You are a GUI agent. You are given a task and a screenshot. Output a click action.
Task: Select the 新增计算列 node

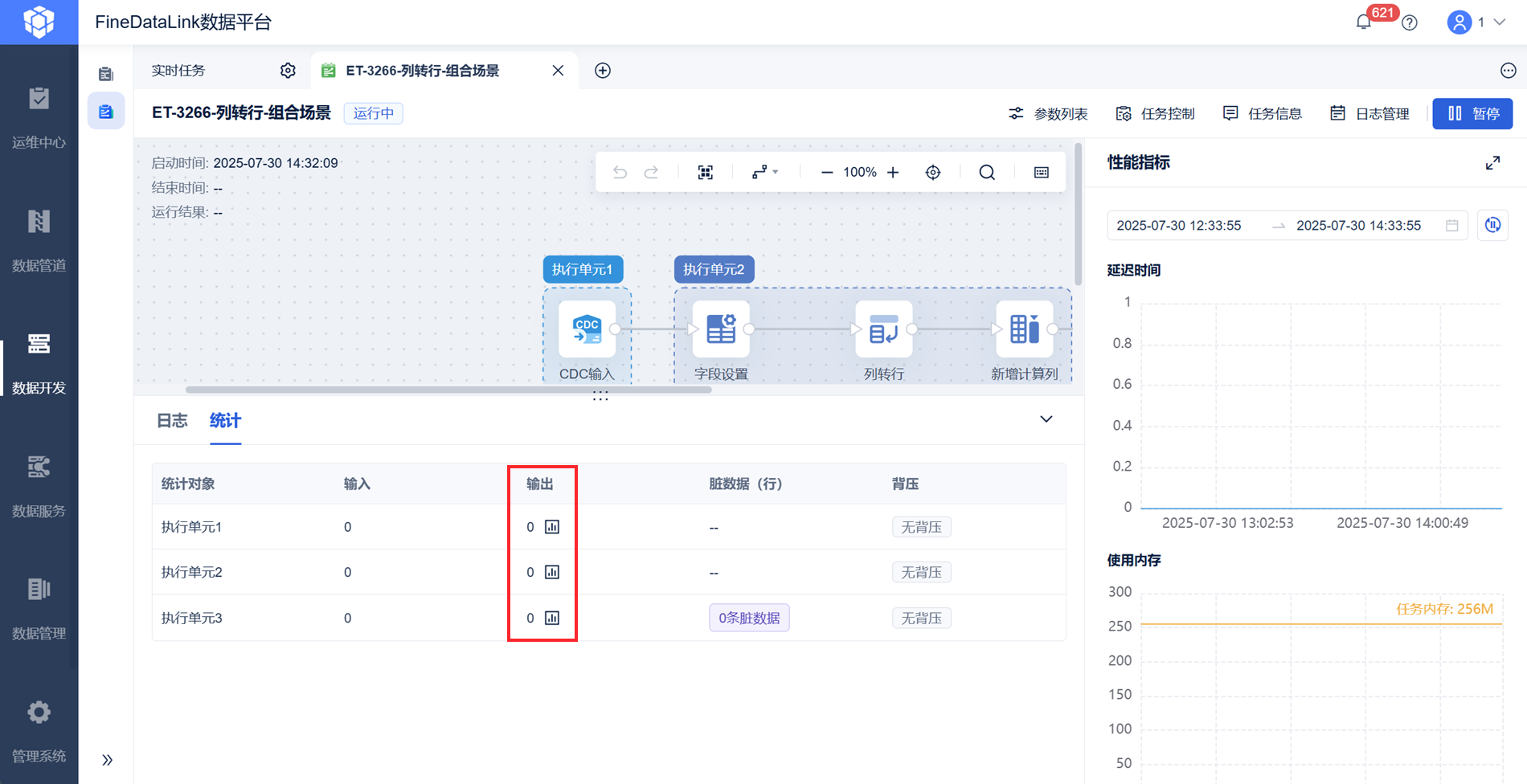point(1025,329)
